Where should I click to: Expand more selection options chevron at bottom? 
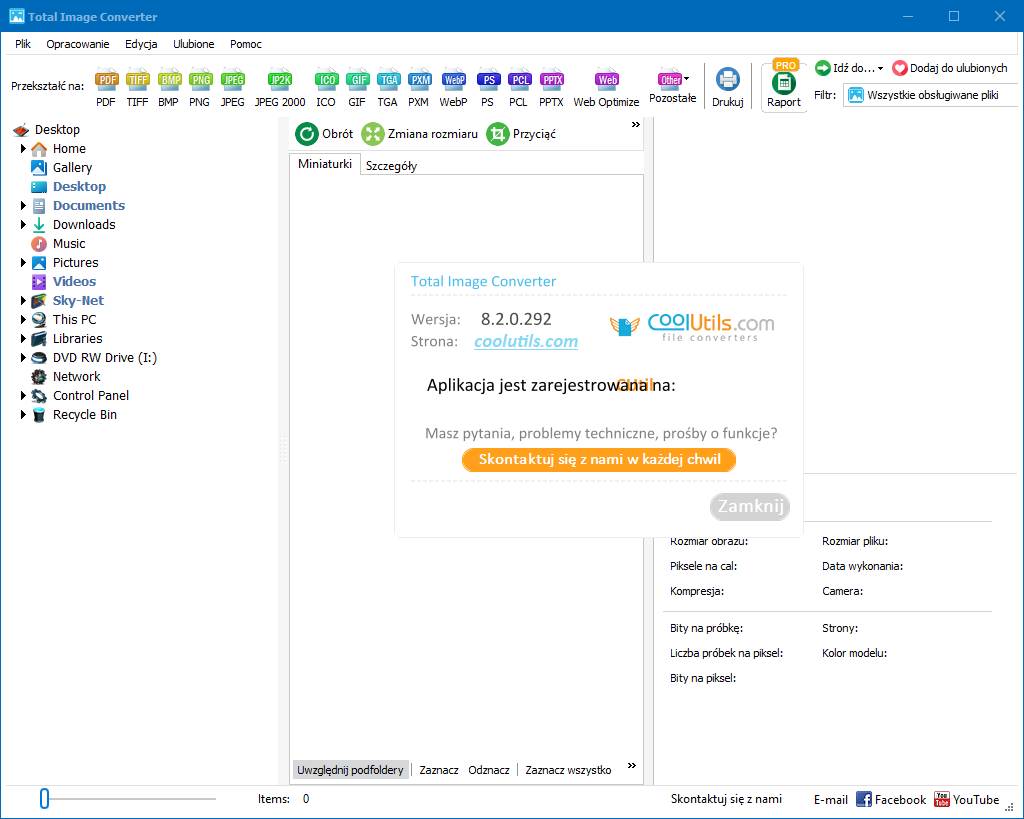point(632,765)
